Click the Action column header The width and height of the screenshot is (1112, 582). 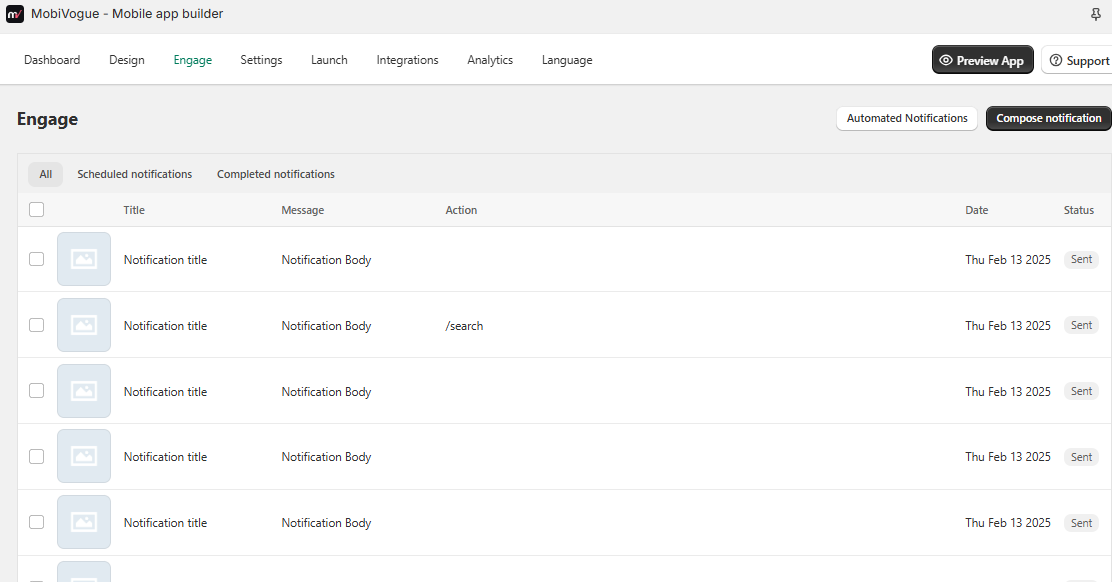click(461, 211)
